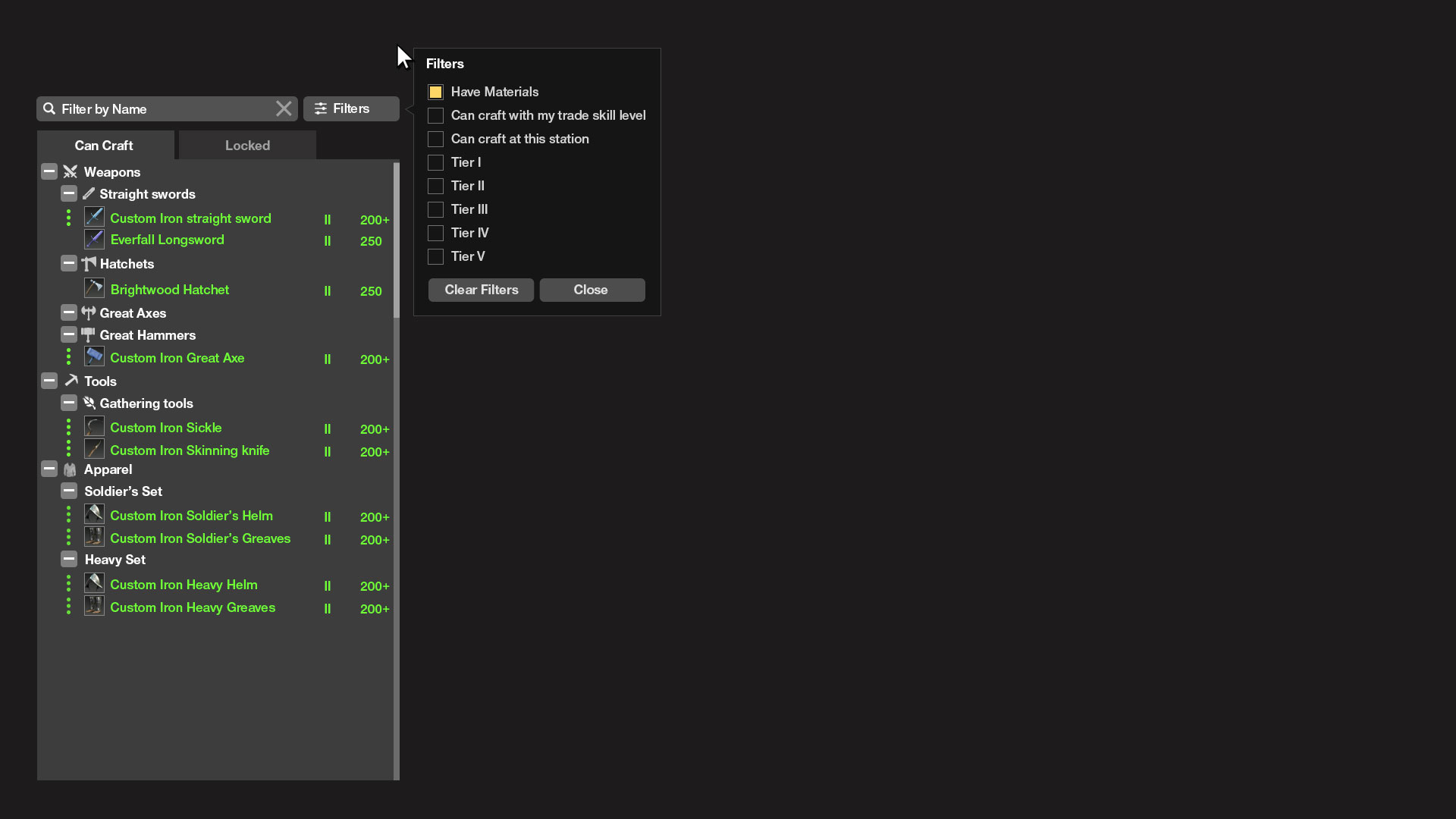This screenshot has height=819, width=1456.
Task: Select the Can Craft tab
Action: [104, 146]
